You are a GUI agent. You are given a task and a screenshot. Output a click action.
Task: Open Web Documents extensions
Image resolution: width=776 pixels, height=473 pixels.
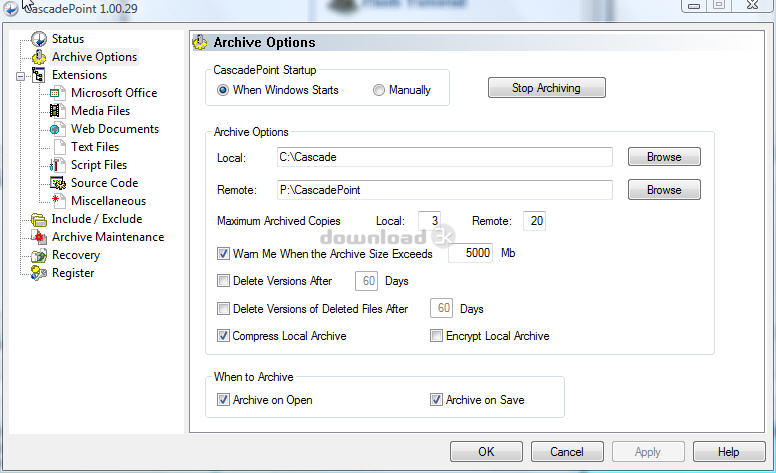tap(115, 129)
